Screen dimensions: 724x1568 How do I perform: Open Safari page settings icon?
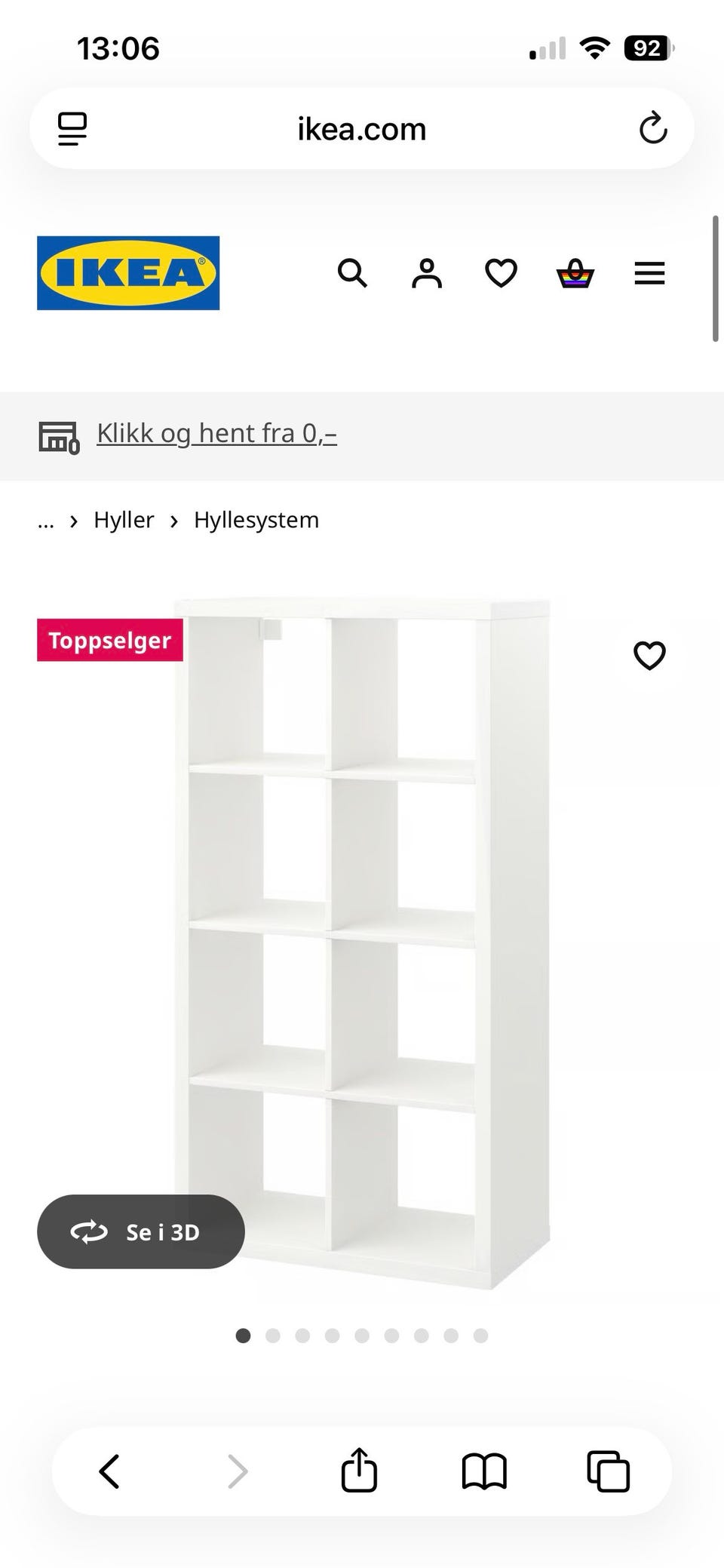tap(72, 129)
